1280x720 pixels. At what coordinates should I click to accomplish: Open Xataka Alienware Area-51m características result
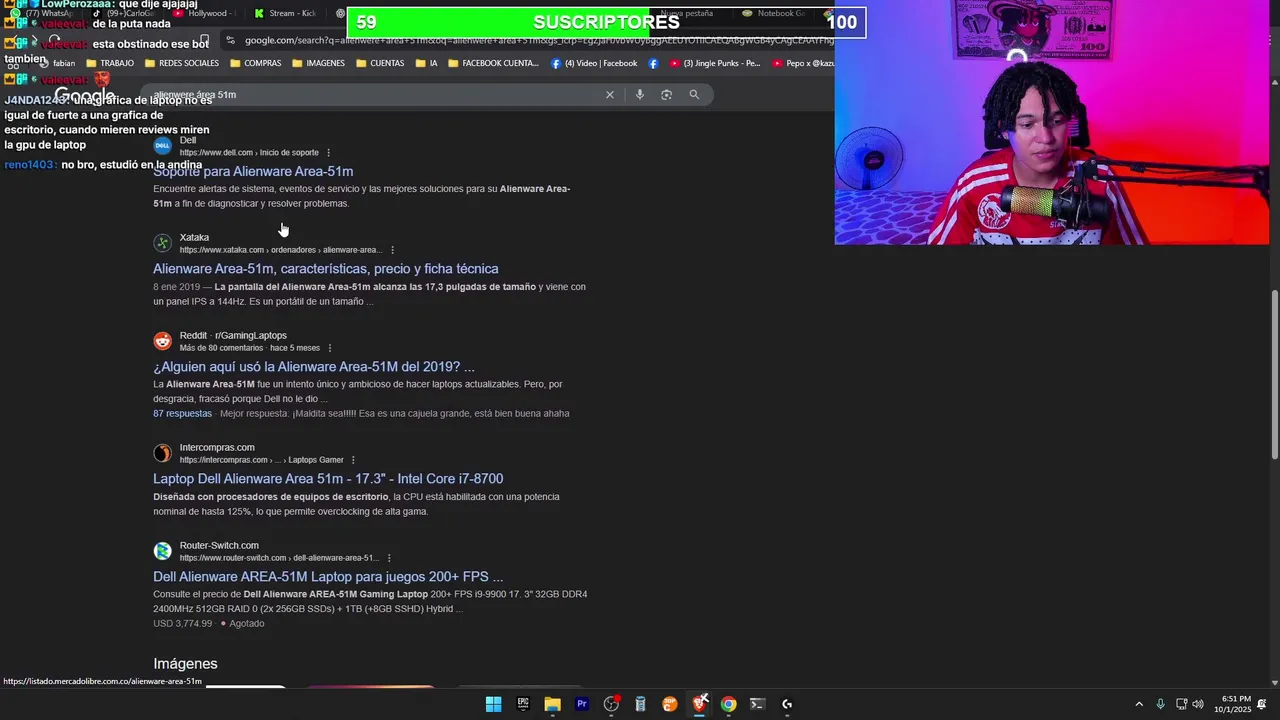(326, 269)
